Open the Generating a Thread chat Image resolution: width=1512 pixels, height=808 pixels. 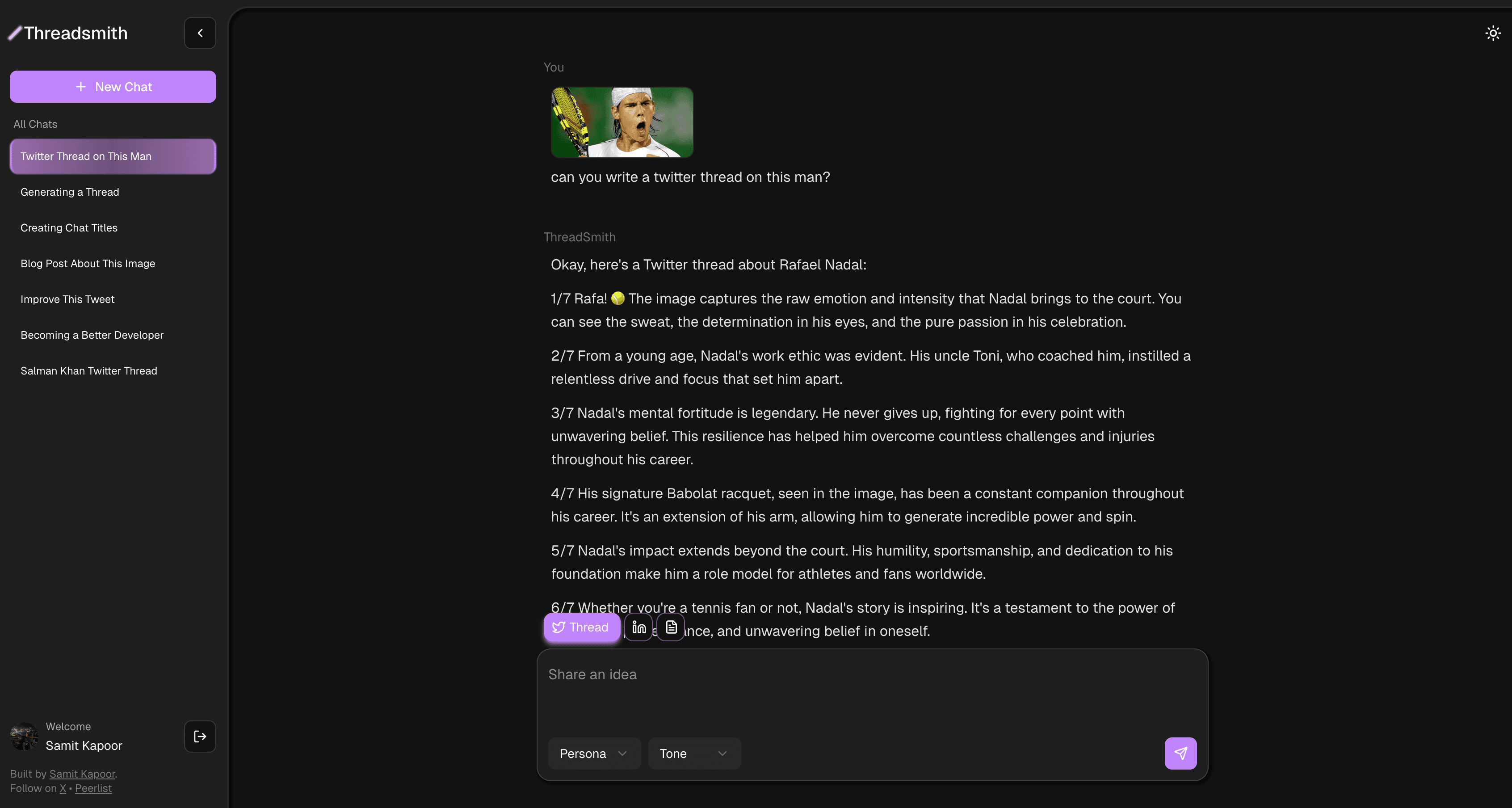coord(113,192)
